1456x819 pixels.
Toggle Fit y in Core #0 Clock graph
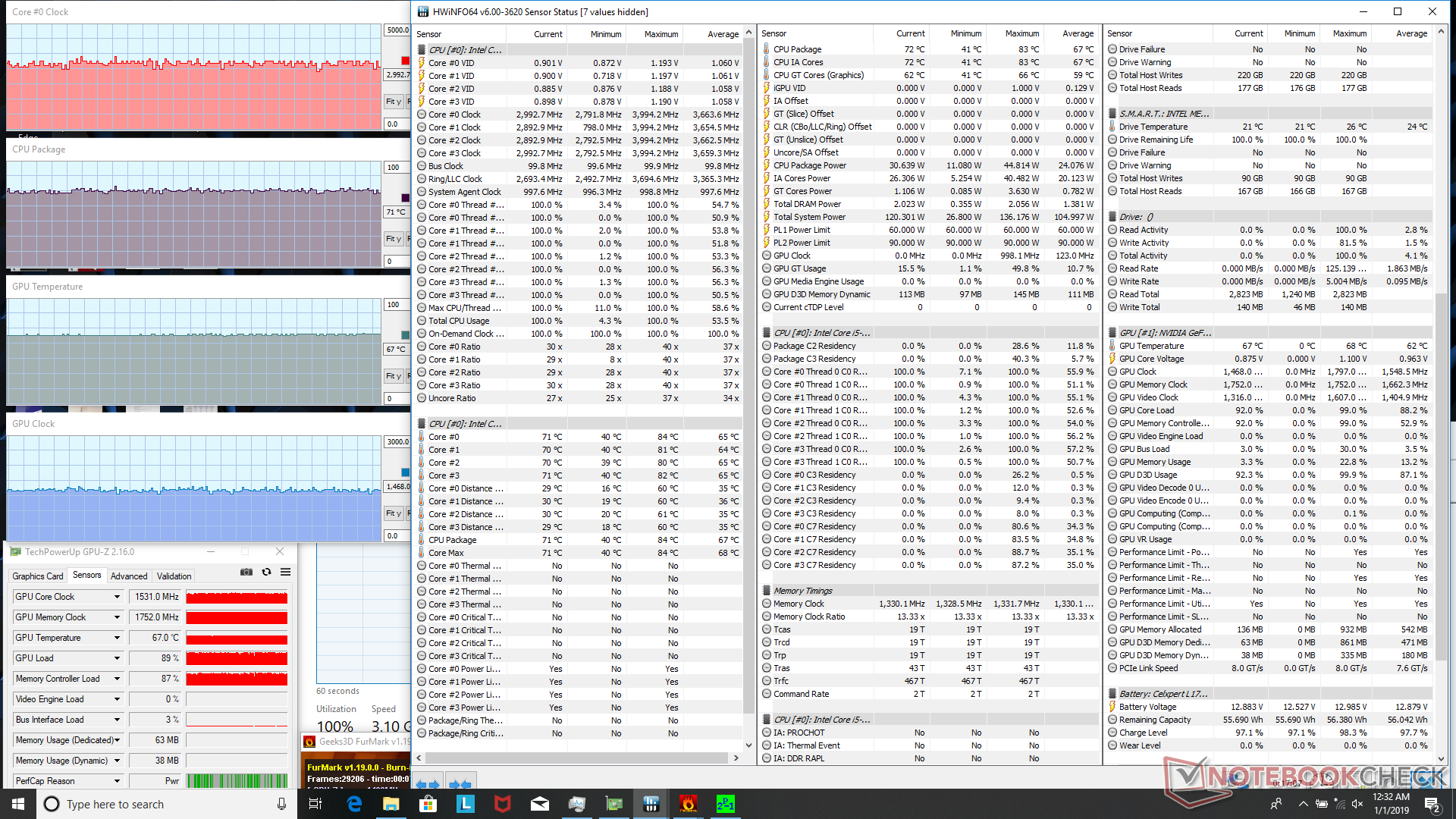(x=393, y=102)
